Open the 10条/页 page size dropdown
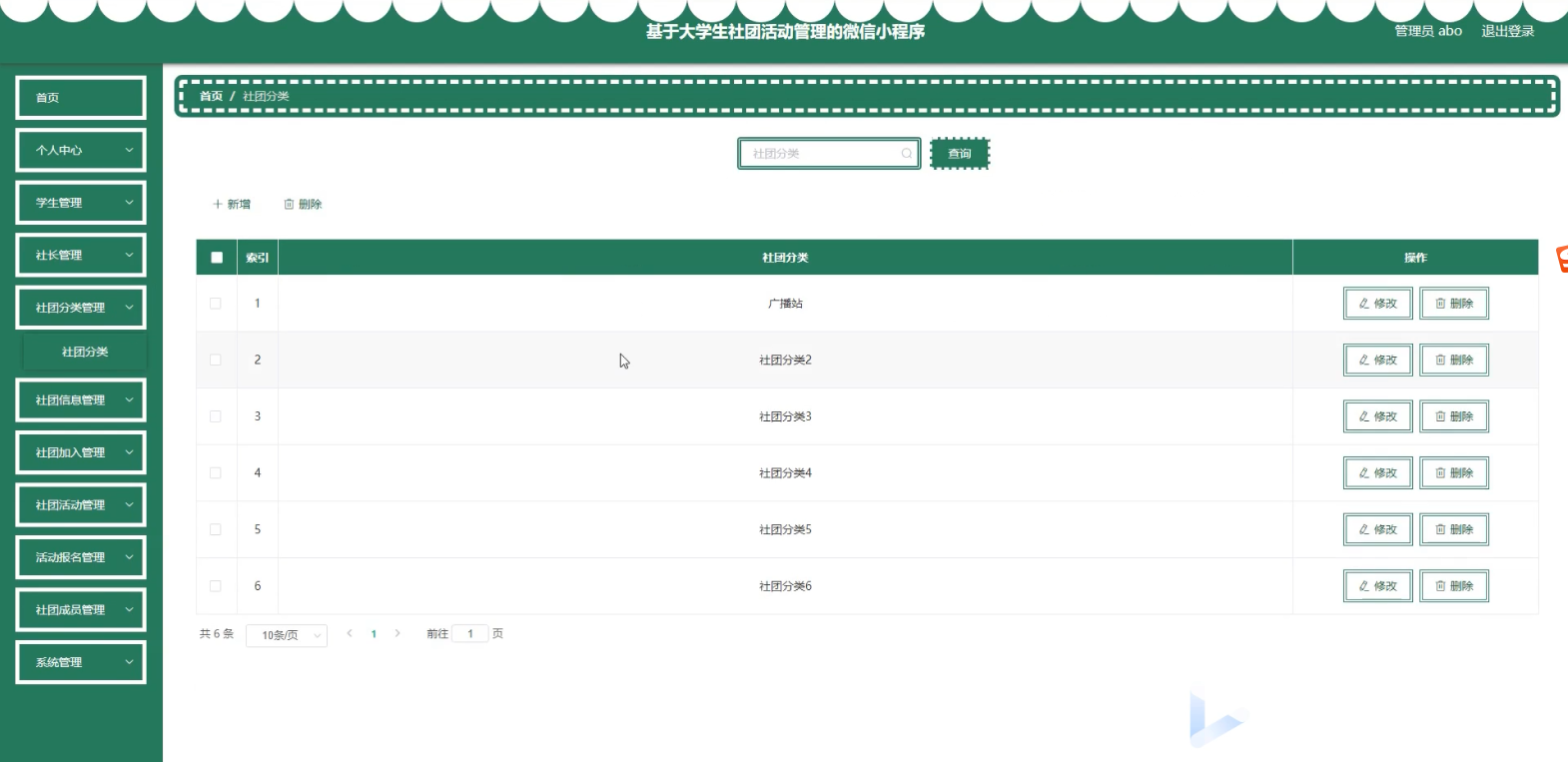Image resolution: width=1568 pixels, height=762 pixels. (x=287, y=635)
